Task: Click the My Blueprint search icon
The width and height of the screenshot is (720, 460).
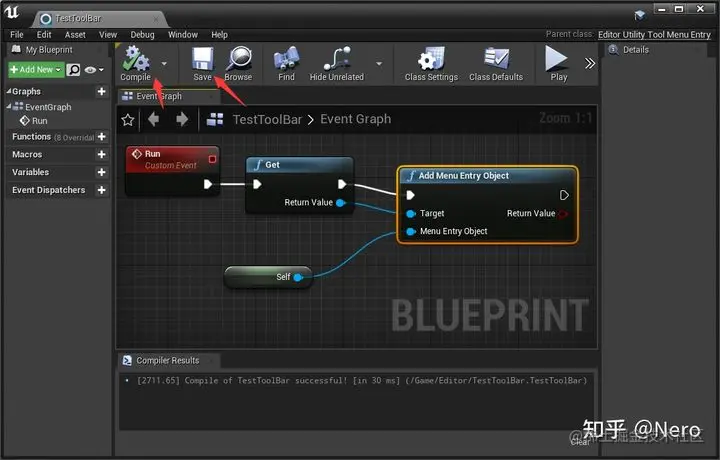Action: coord(73,70)
